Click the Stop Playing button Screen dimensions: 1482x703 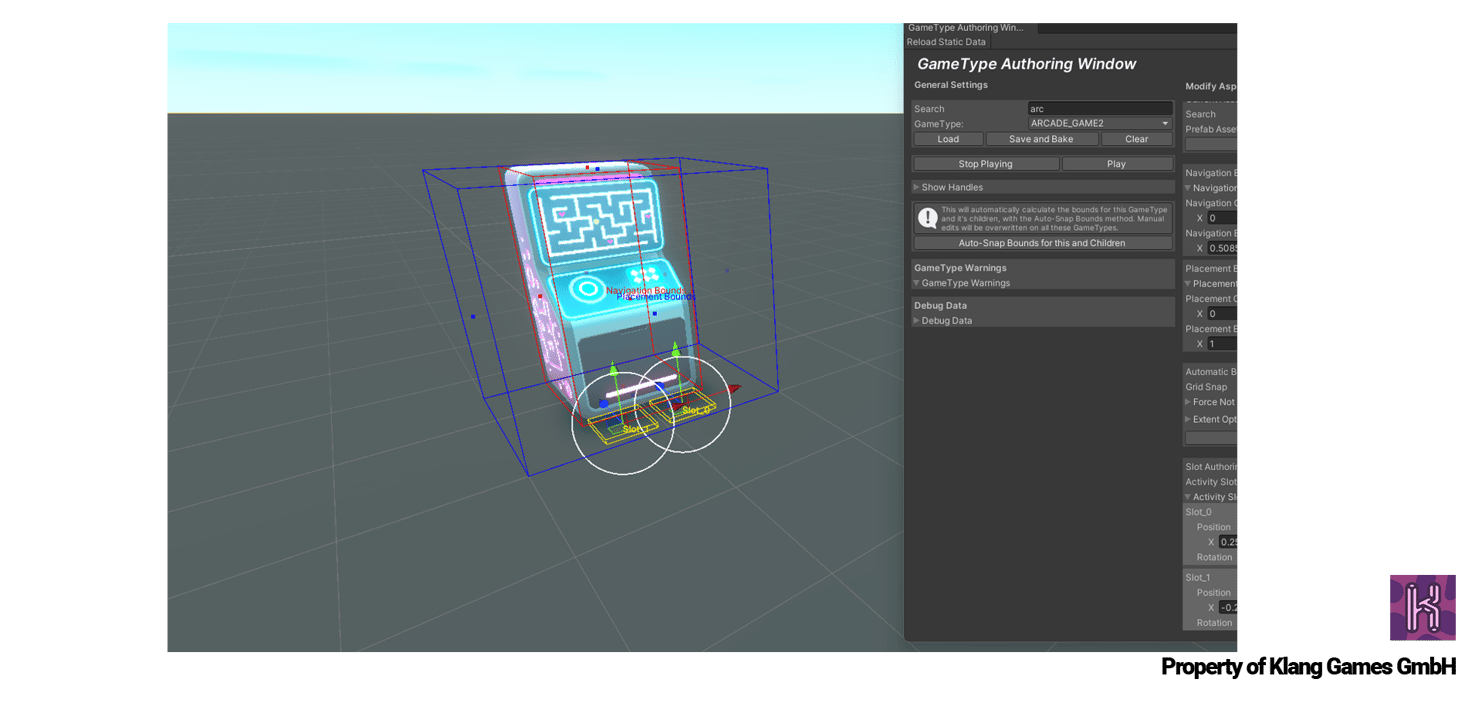tap(985, 164)
